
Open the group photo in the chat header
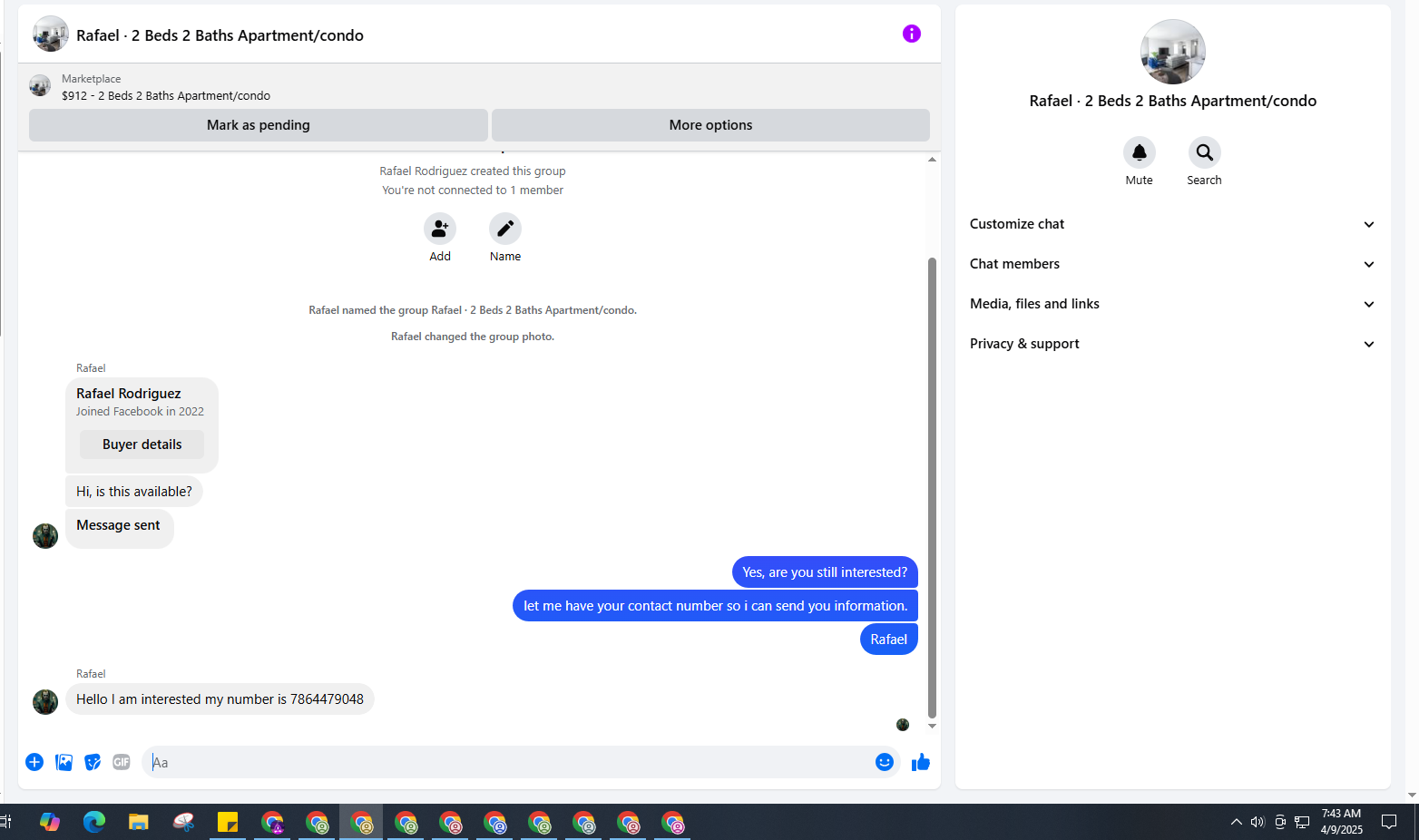point(51,34)
